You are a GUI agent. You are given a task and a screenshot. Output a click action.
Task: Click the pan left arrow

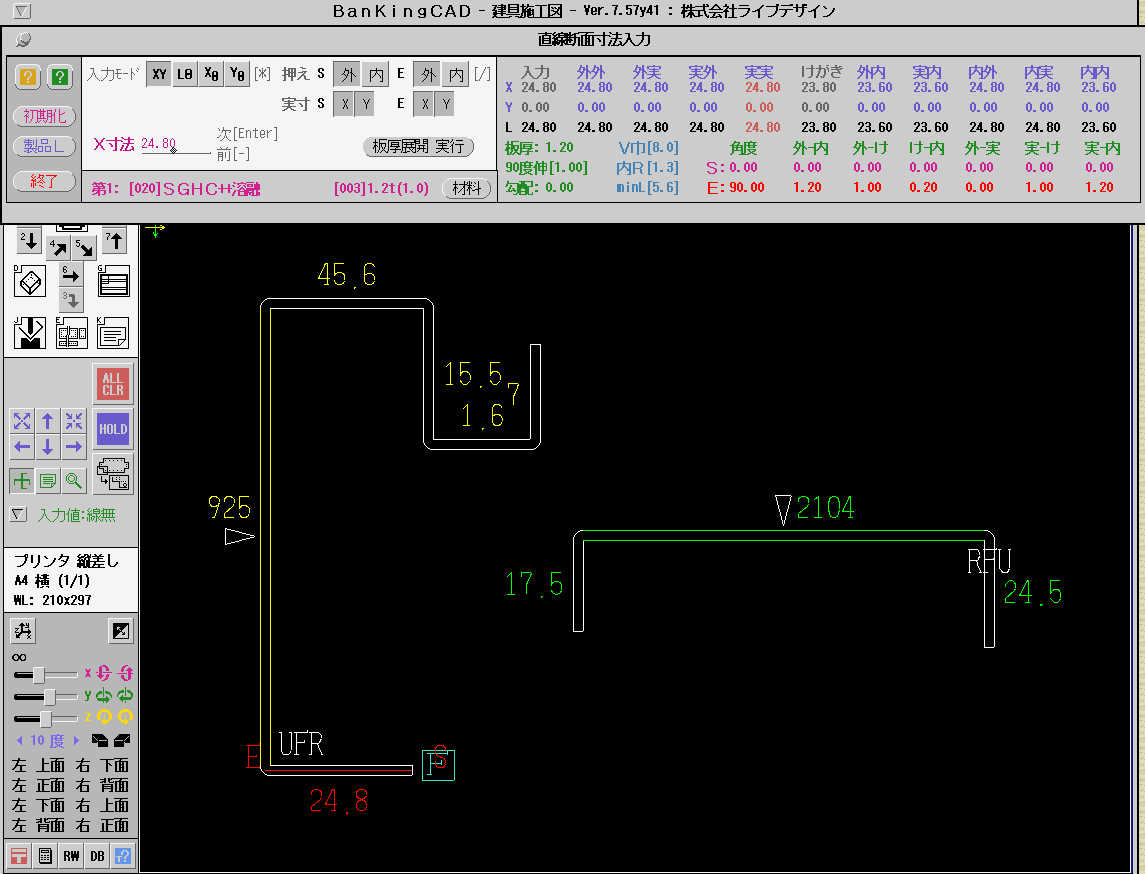click(22, 446)
